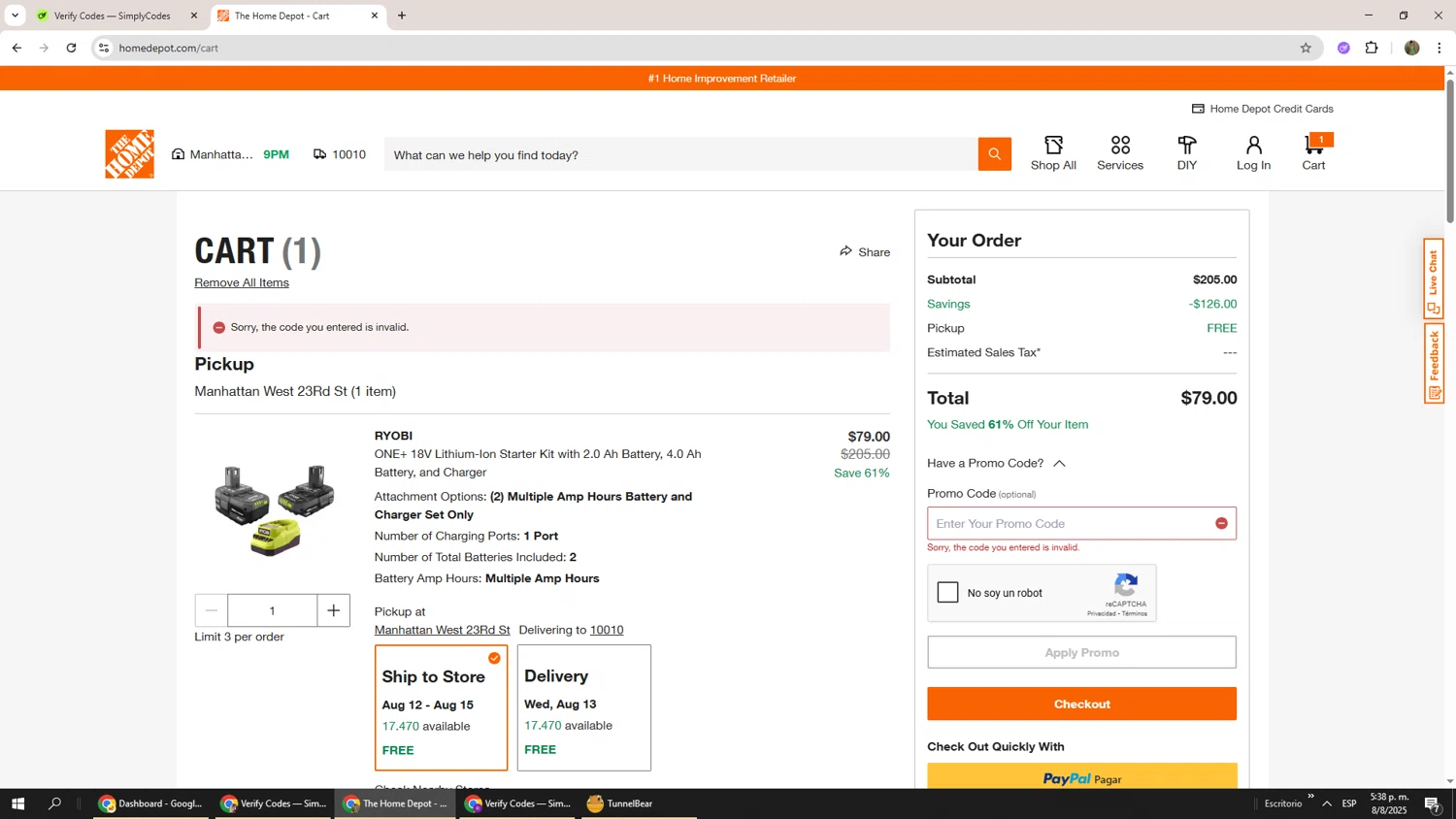1456x819 pixels.
Task: Open a new browser tab
Action: click(402, 16)
